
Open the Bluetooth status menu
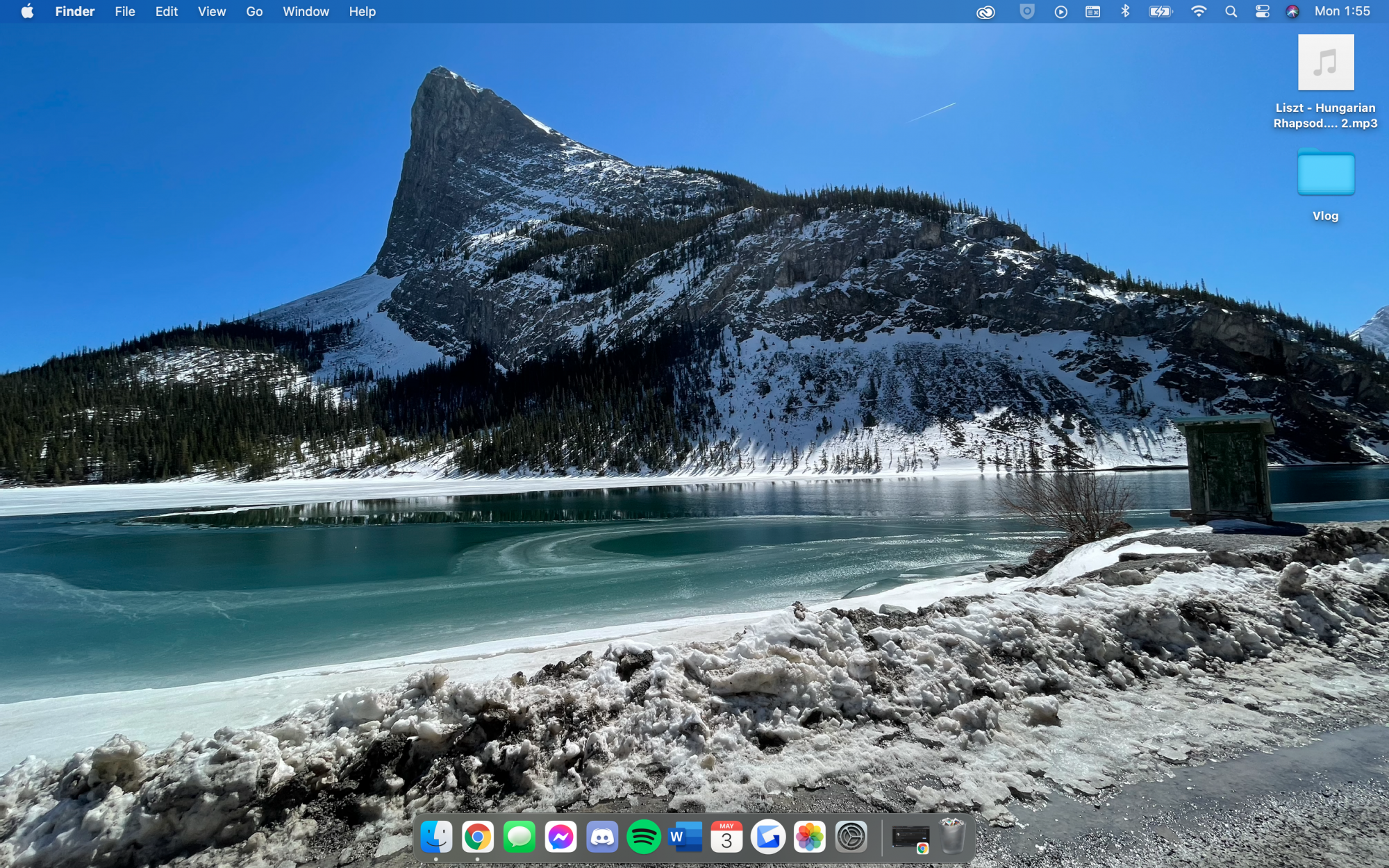click(x=1125, y=12)
